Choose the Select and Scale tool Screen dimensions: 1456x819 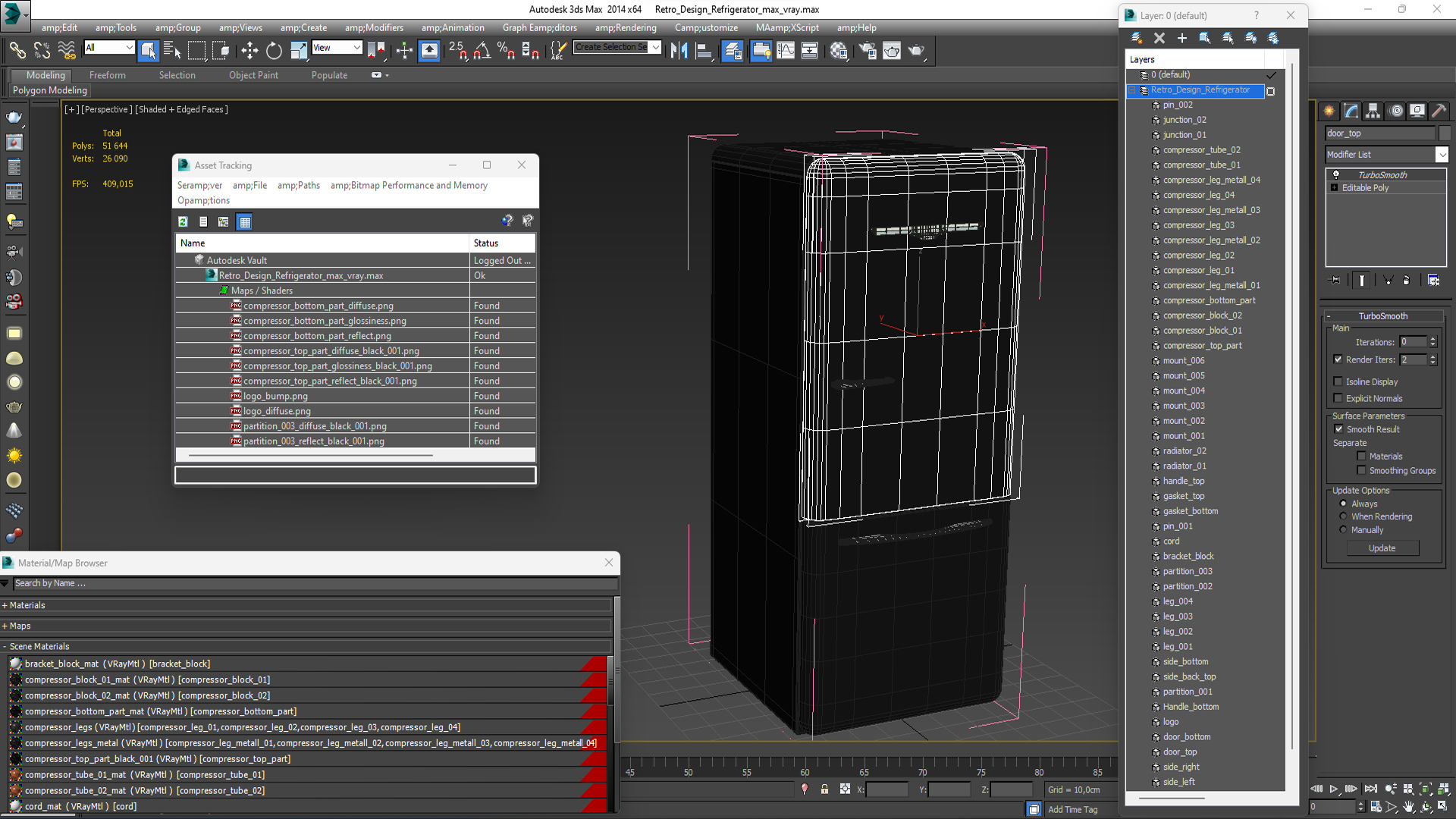(x=299, y=51)
